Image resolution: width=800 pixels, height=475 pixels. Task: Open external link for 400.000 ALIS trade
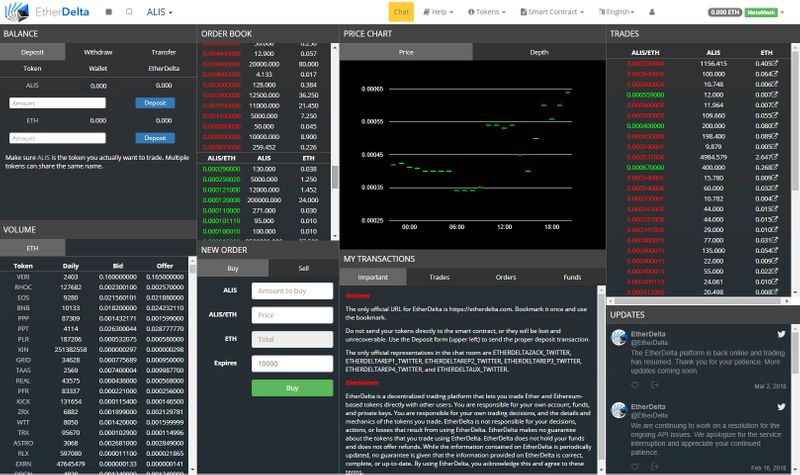[775, 167]
